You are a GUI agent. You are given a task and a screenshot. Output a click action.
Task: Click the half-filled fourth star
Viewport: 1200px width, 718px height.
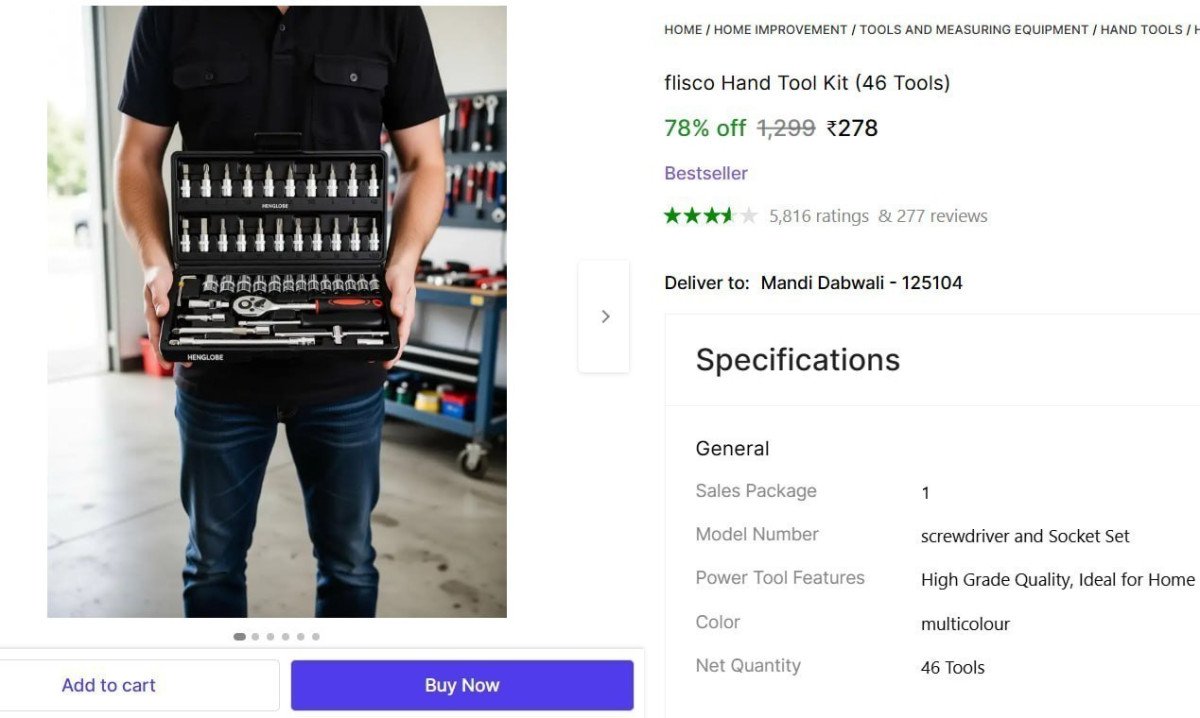pyautogui.click(x=730, y=214)
